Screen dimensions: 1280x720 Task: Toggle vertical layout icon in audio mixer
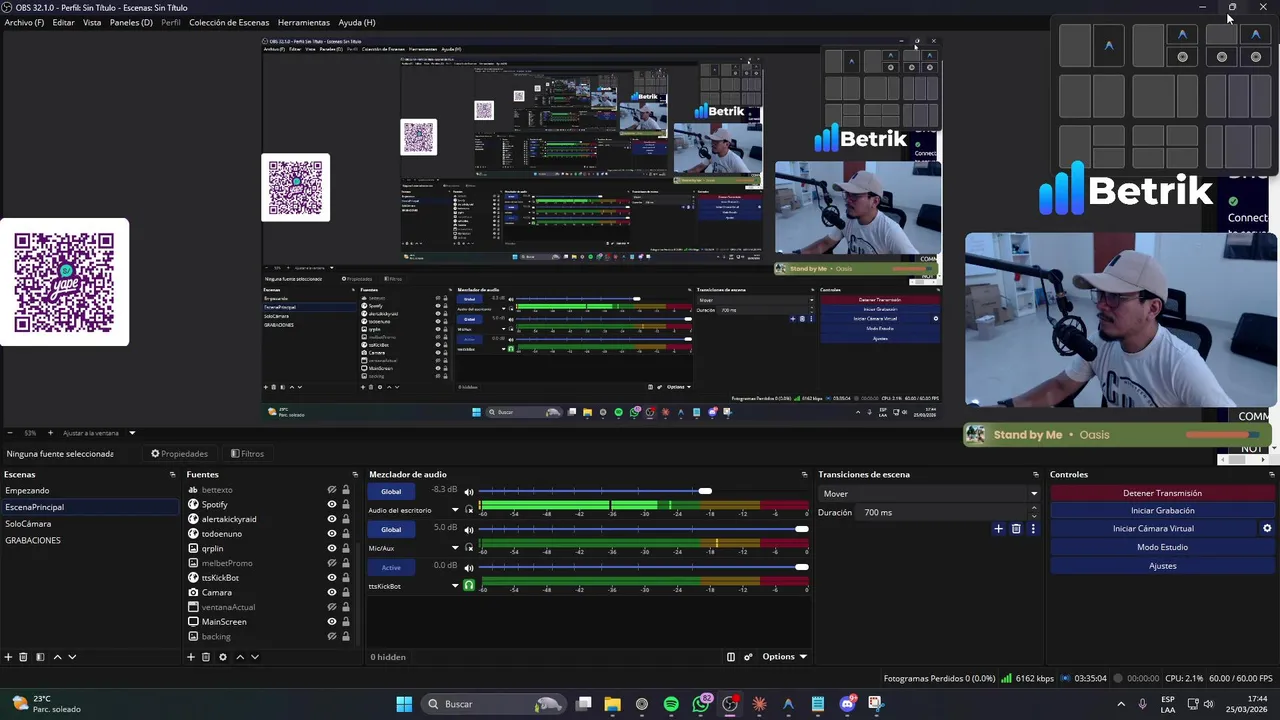(731, 657)
